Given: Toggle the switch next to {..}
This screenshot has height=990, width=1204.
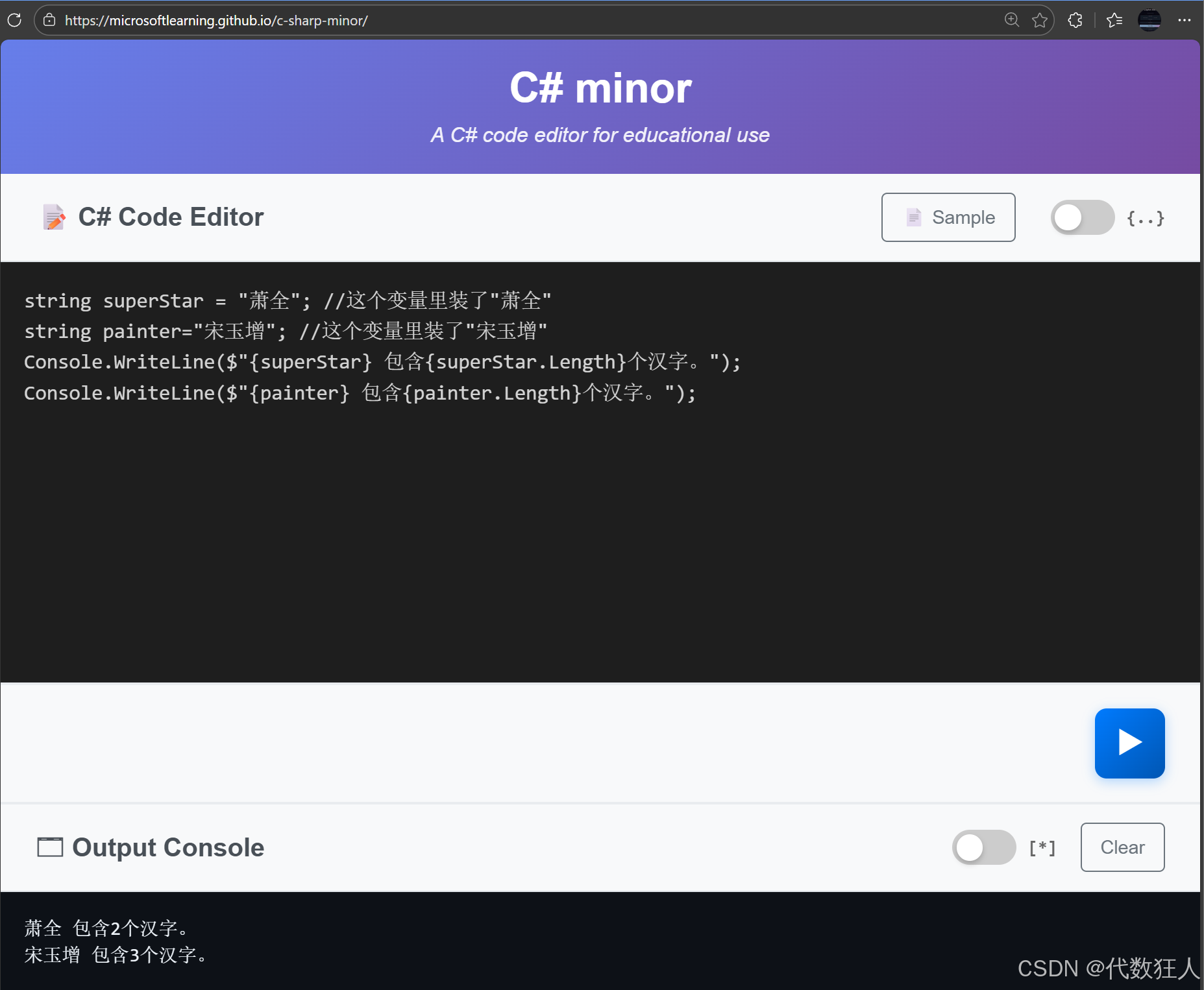Looking at the screenshot, I should 1081,218.
